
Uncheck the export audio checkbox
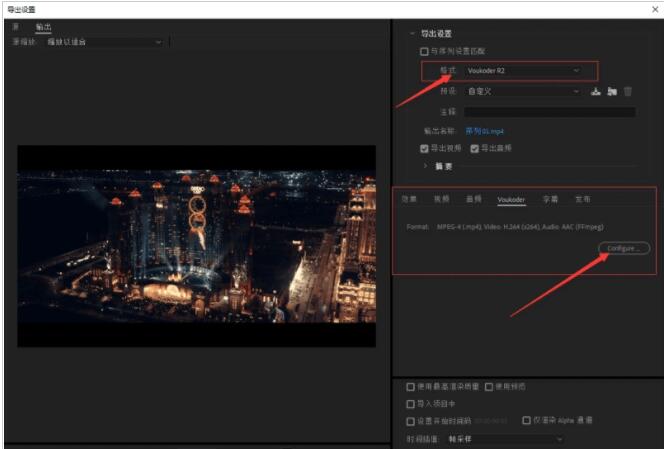474,148
